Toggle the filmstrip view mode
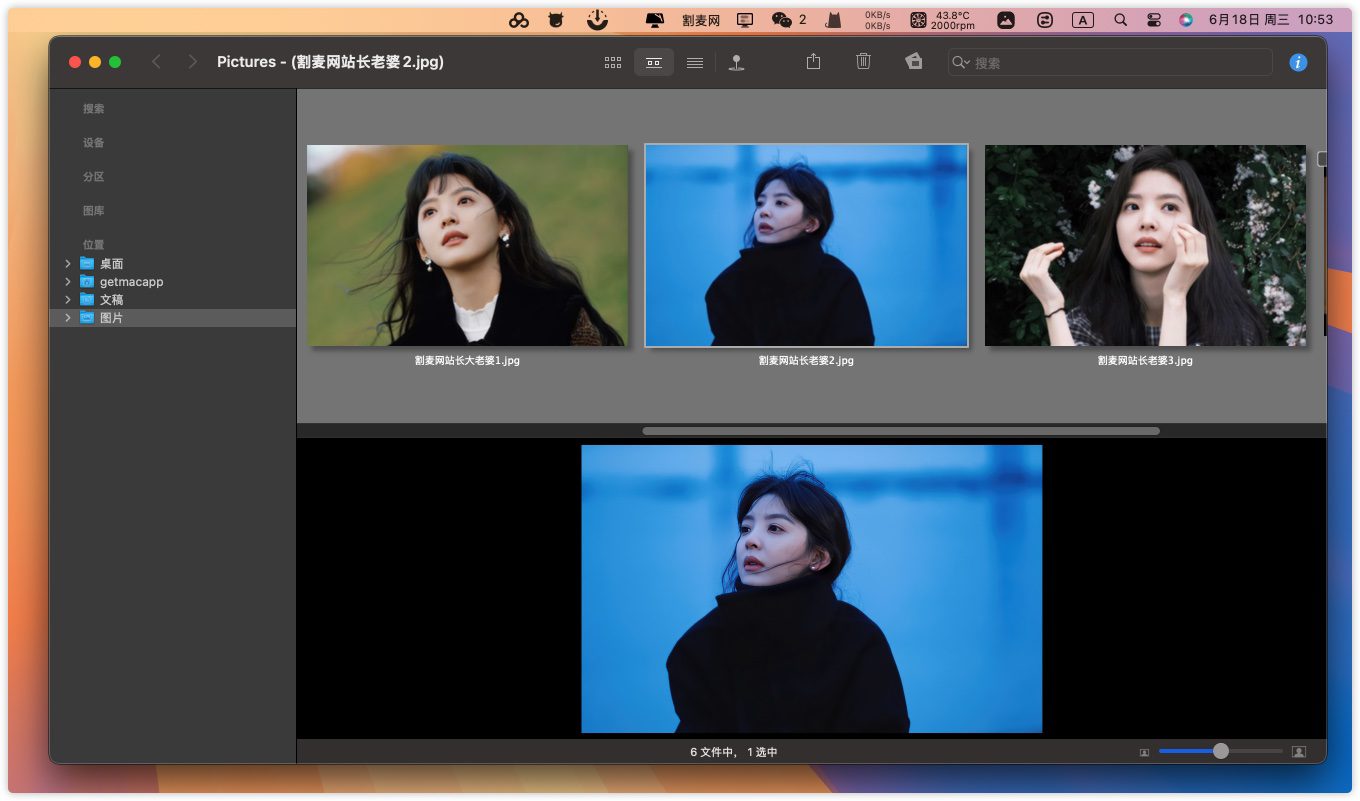Screen dimensions: 1360x801 pyautogui.click(x=653, y=62)
